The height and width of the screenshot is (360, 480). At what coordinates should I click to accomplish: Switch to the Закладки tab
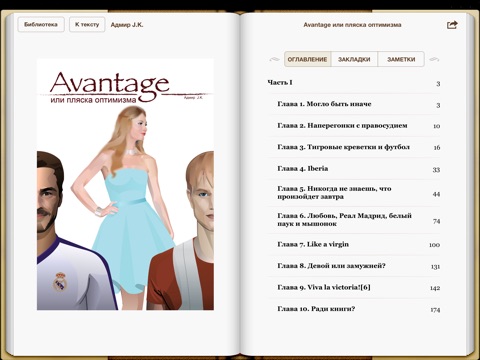(x=354, y=59)
